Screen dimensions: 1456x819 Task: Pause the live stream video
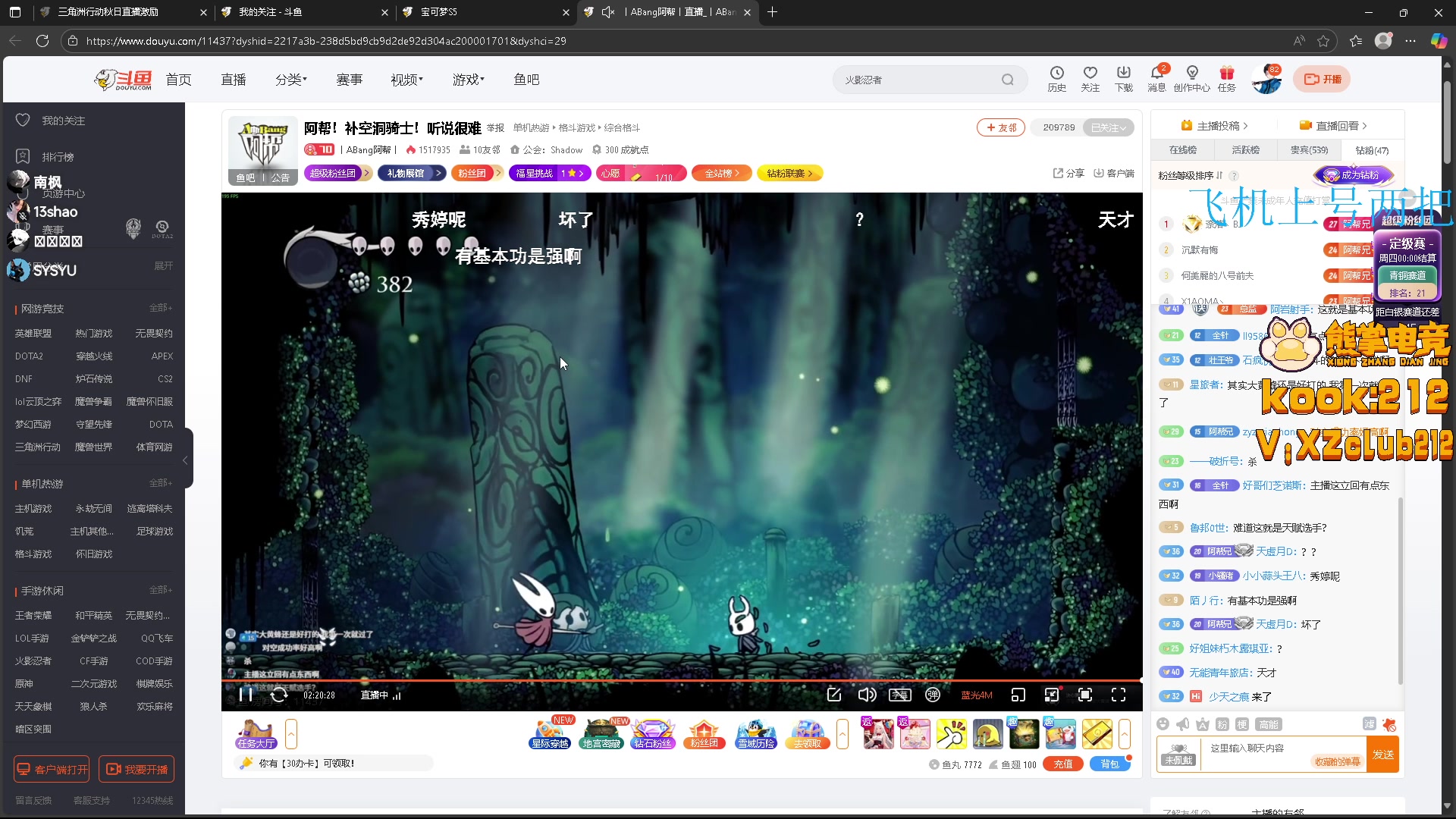246,695
